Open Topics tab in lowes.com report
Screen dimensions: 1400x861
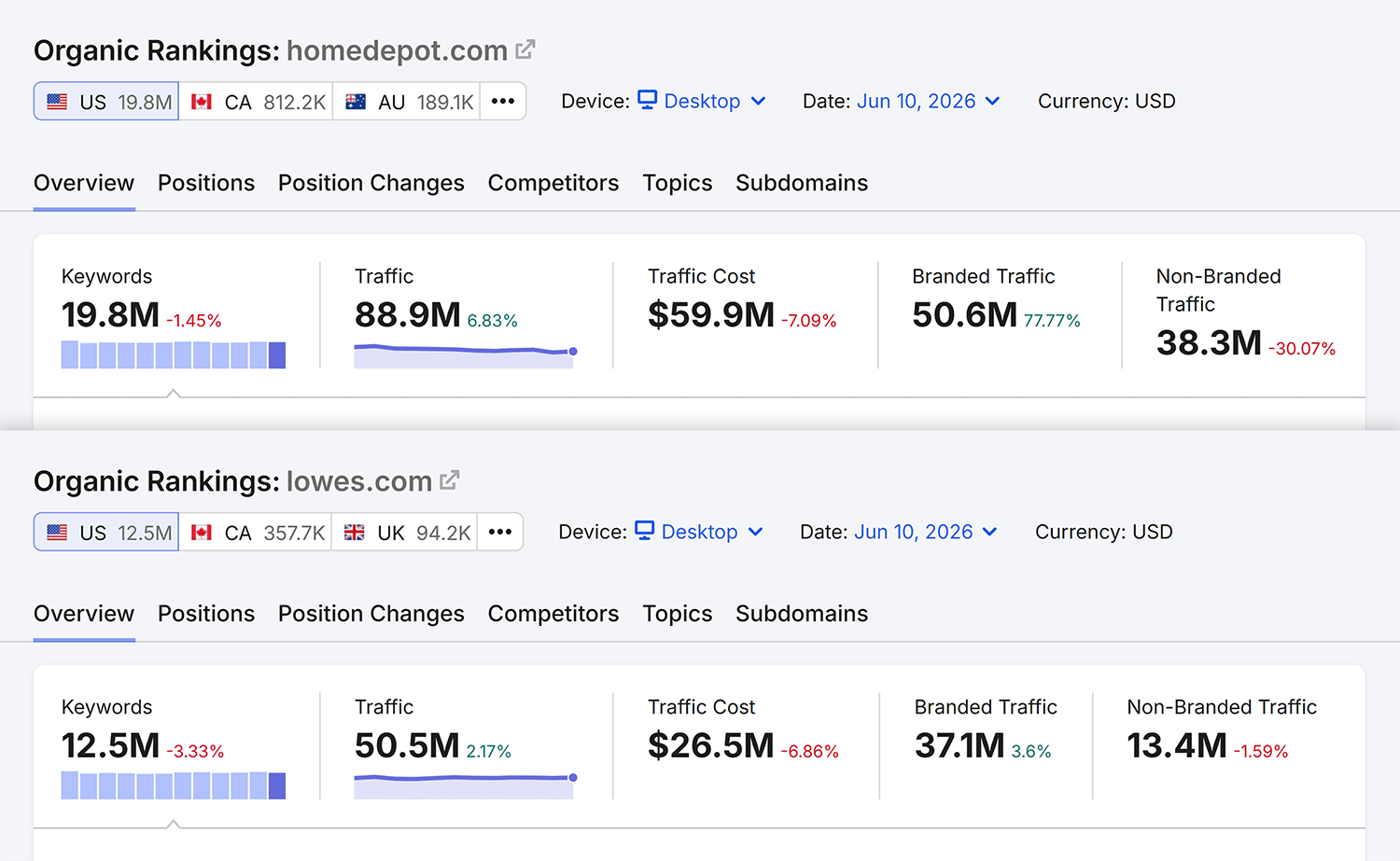[x=678, y=614]
